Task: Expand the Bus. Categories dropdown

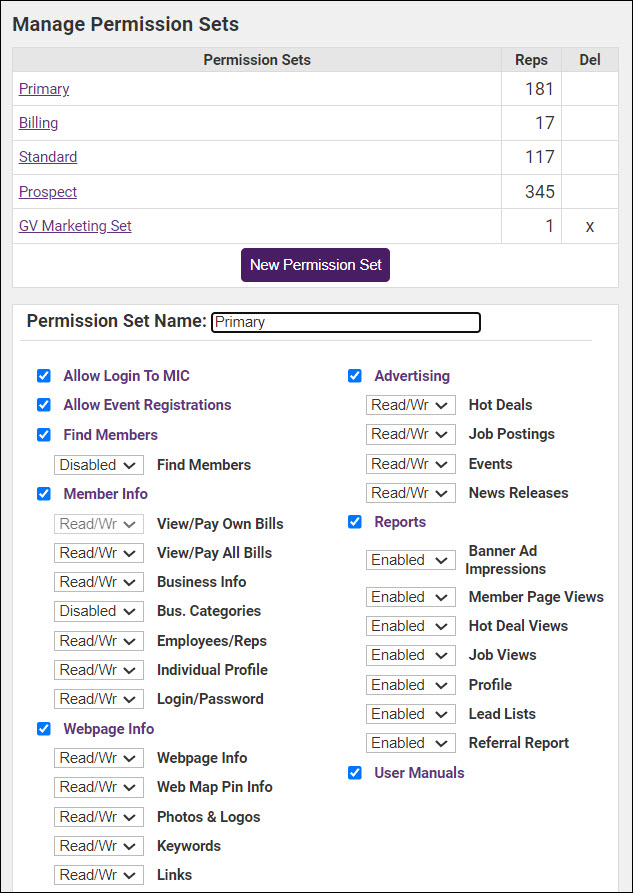Action: 99,611
